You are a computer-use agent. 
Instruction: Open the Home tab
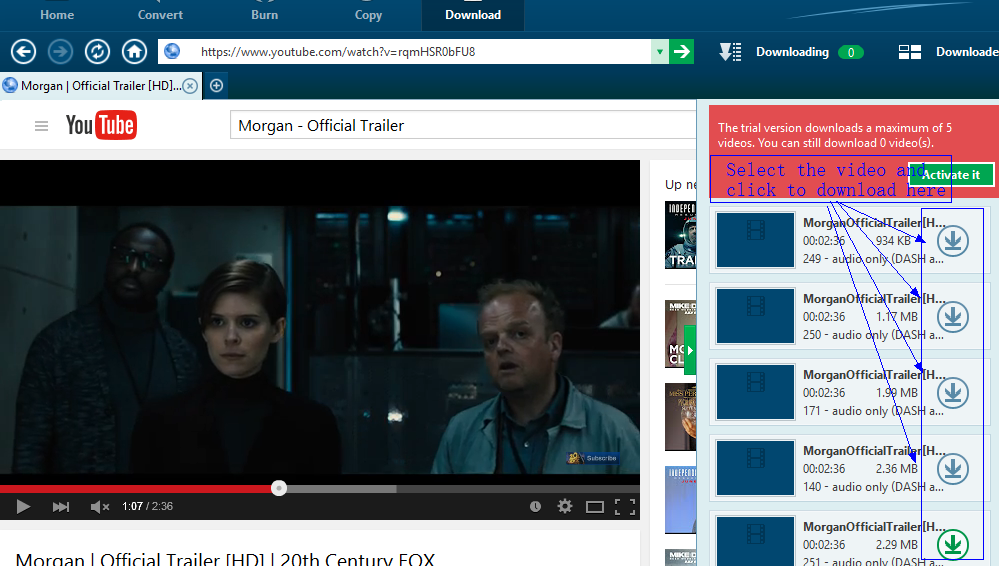coord(57,15)
